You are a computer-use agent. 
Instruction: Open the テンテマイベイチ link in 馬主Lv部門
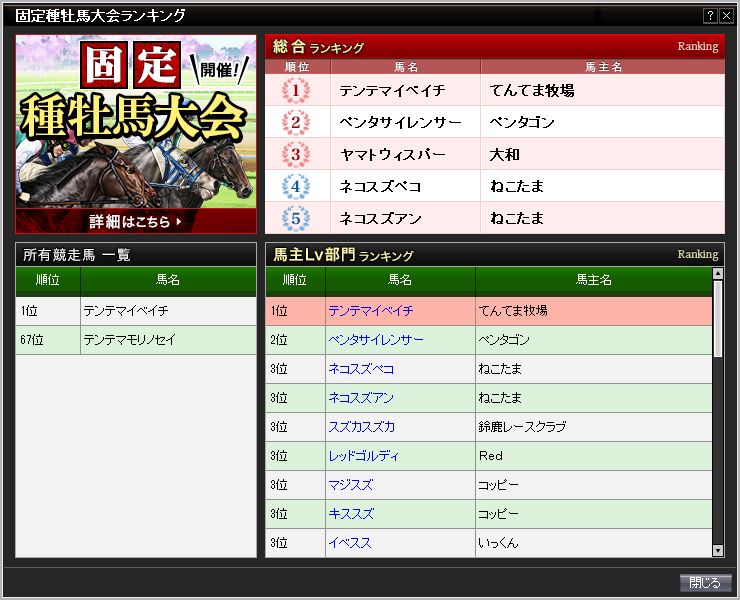point(371,311)
